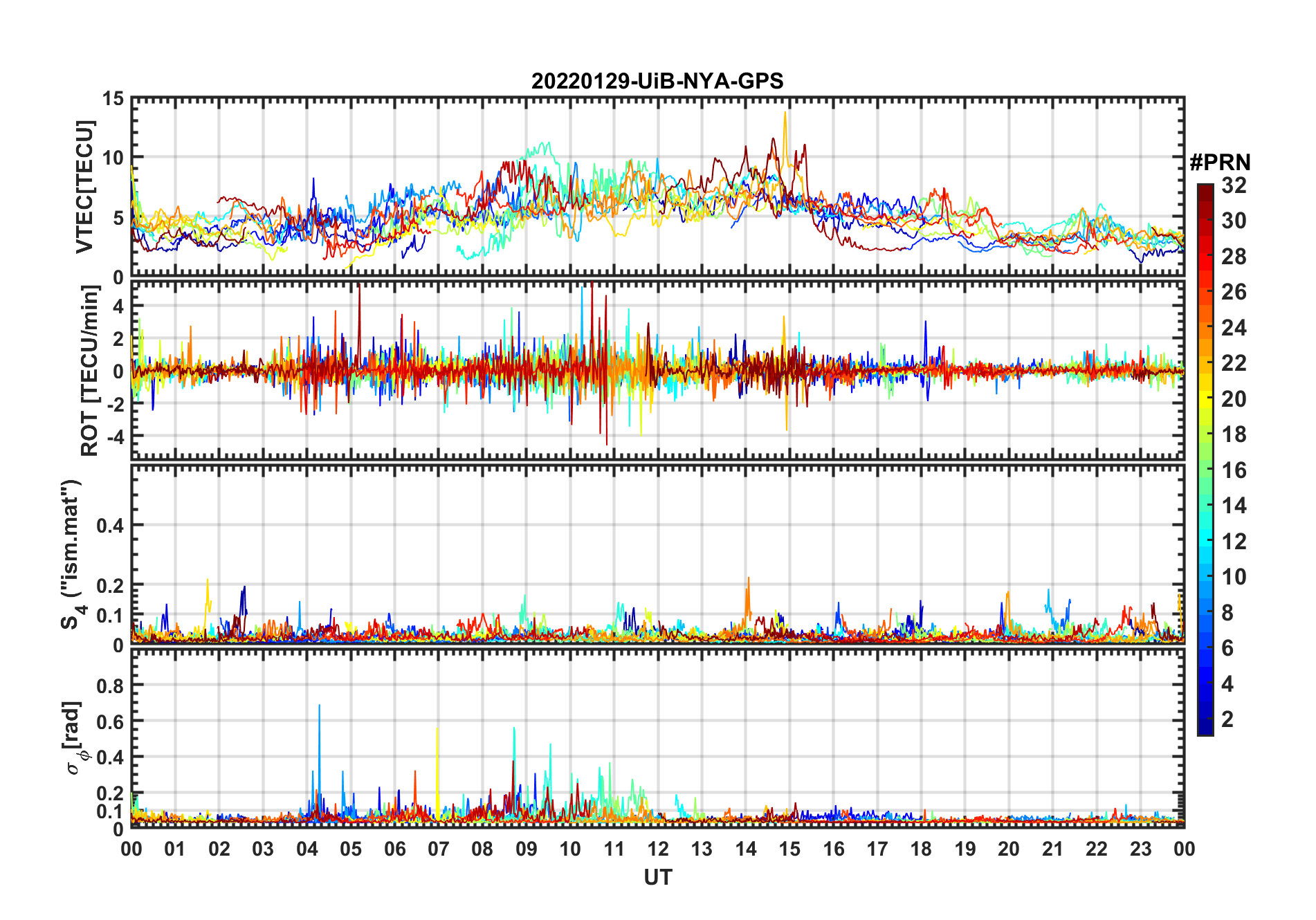Screen dimensions: 1316x920
Task: Select UT axis tick label 23
Action: (x=1141, y=849)
